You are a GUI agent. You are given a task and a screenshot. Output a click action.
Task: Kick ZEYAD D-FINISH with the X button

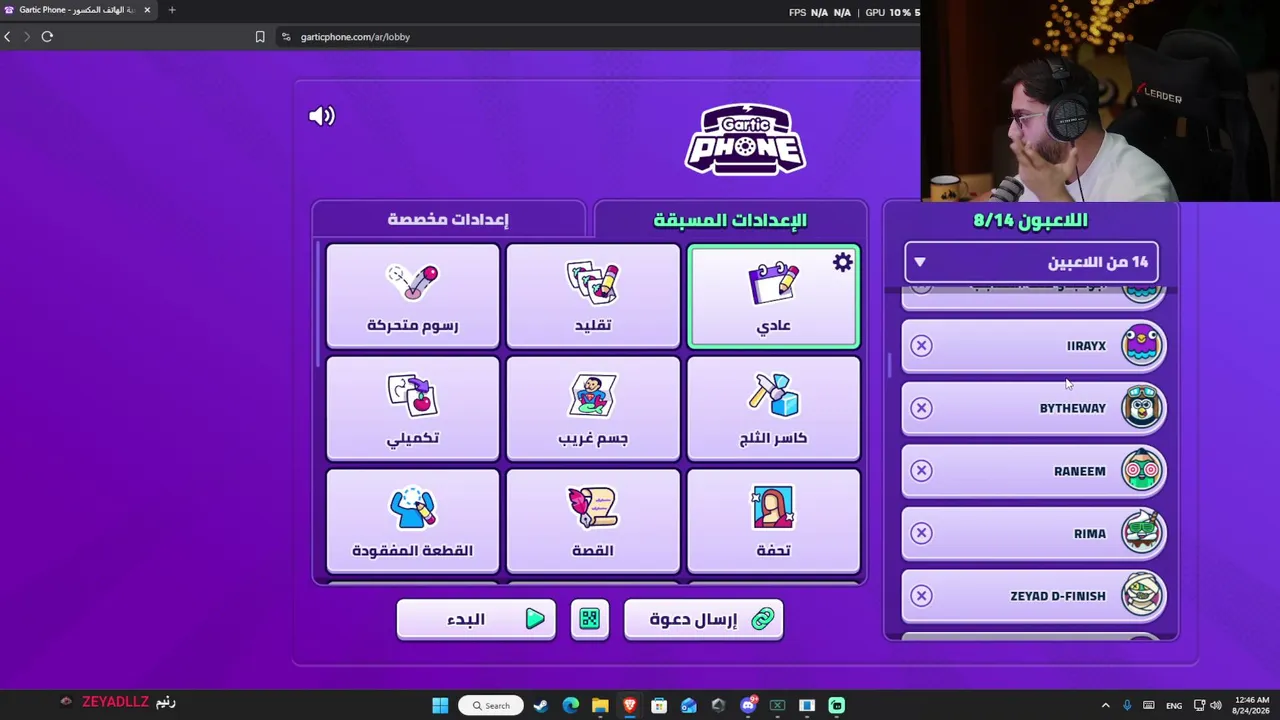pyautogui.click(x=921, y=595)
